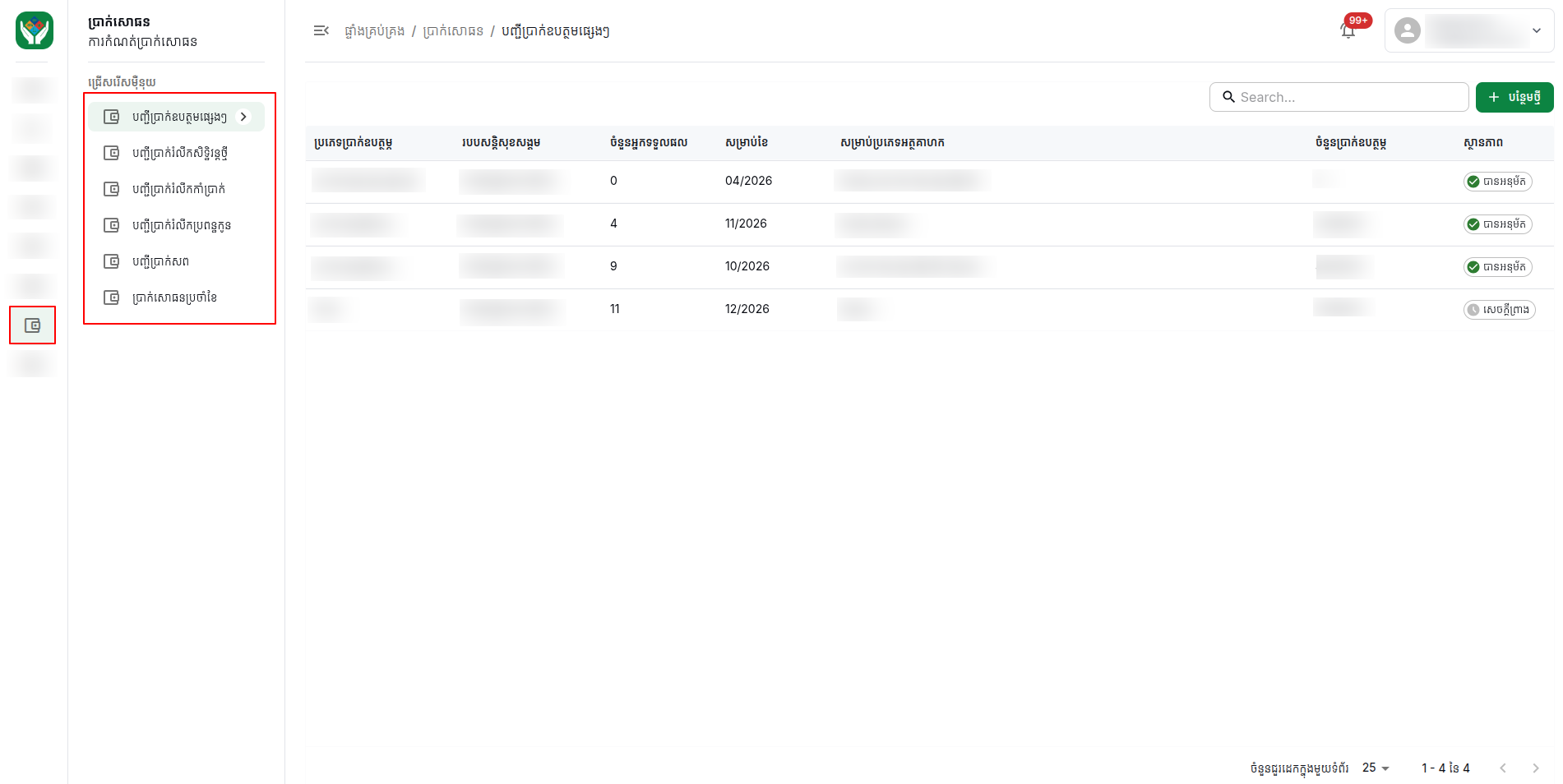The width and height of the screenshot is (1563, 784).
Task: Click the search magnifier icon
Action: [x=1228, y=97]
